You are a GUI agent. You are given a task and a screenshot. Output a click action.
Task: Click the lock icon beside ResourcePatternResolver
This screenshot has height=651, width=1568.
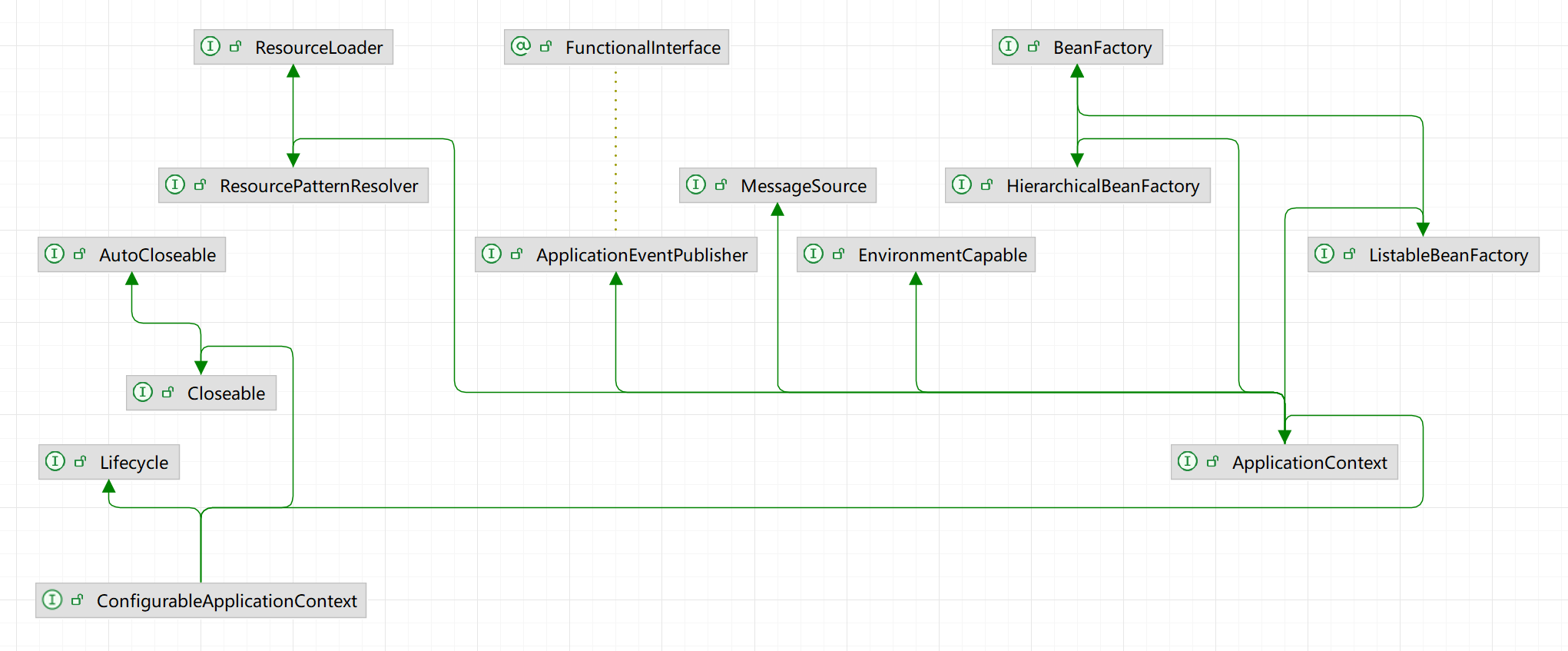coord(201,185)
